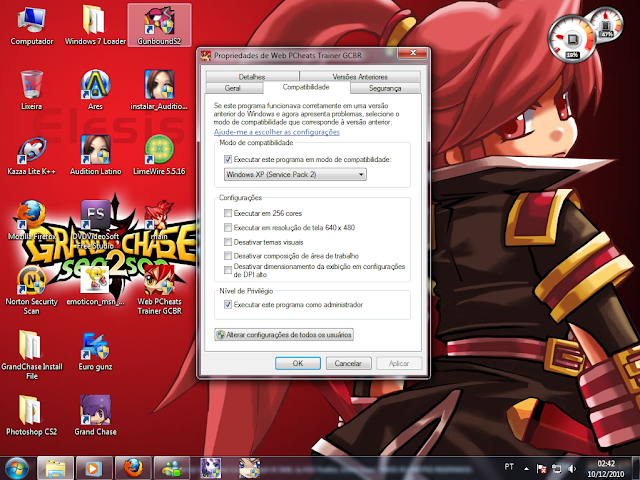
Task: Open the clock showing 02:42
Action: pyautogui.click(x=606, y=469)
